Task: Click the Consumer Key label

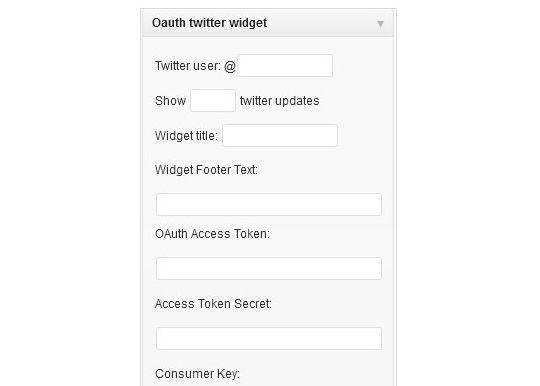Action: pos(197,374)
